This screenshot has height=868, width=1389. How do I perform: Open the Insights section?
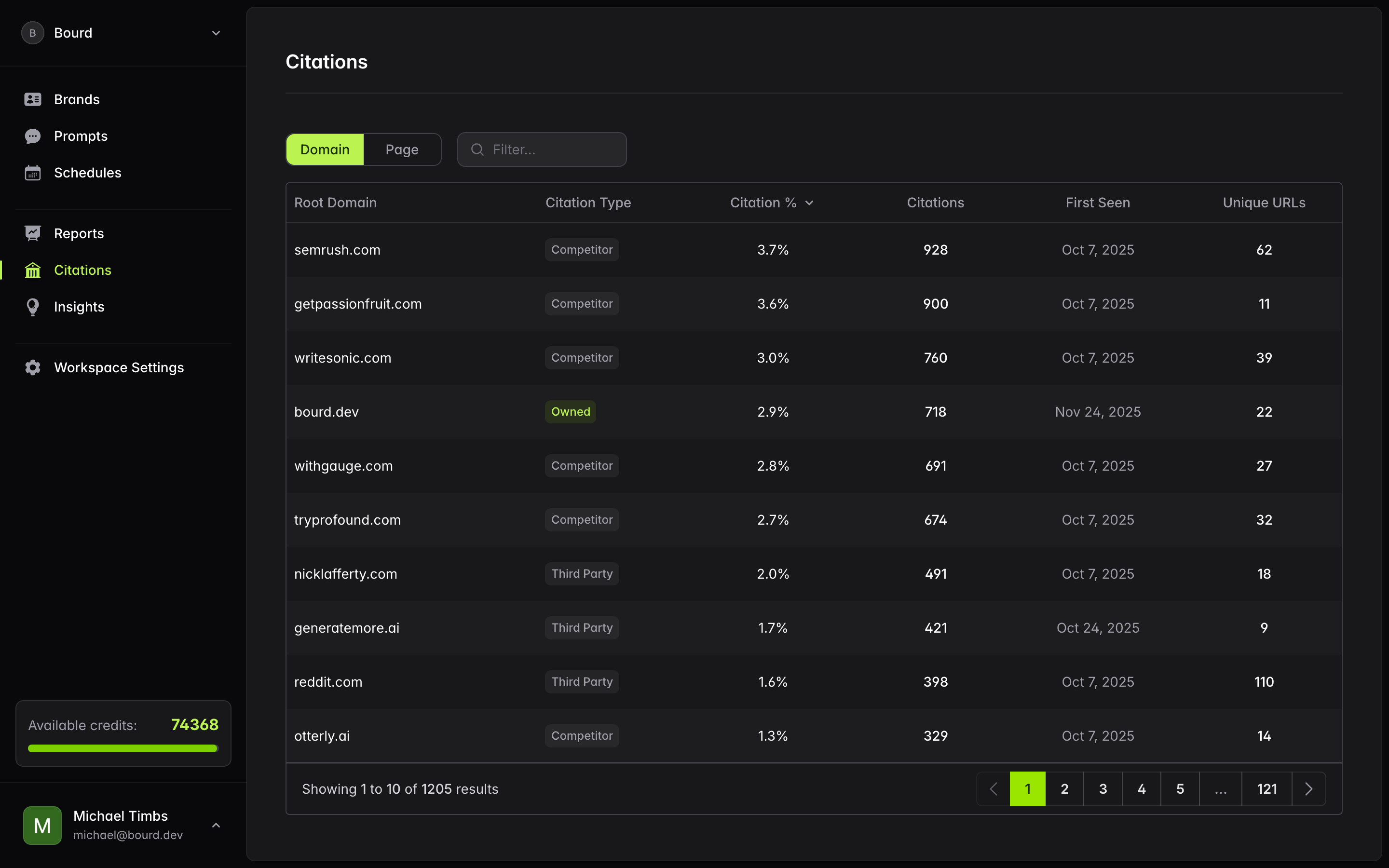pyautogui.click(x=80, y=307)
